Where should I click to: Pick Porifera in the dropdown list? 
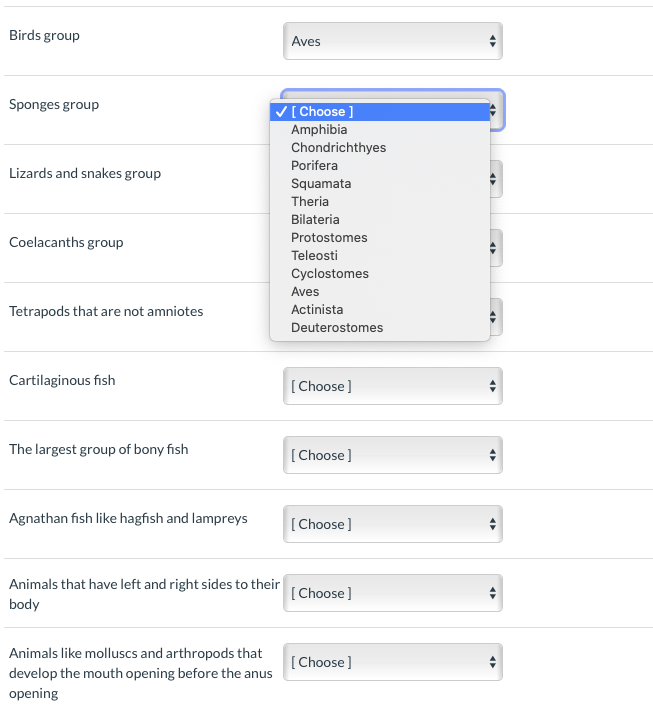tap(314, 166)
